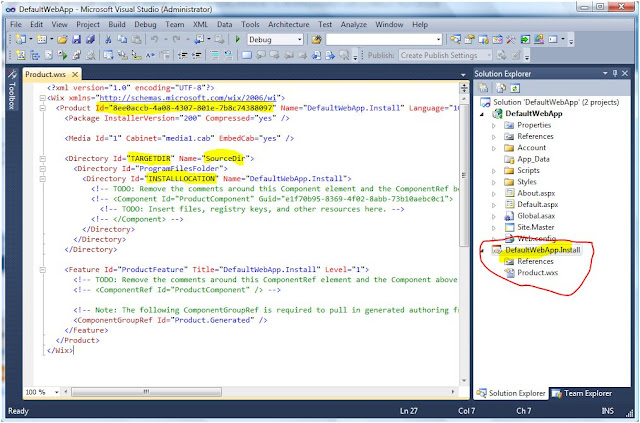Image resolution: width=640 pixels, height=423 pixels.
Task: Click the Paste toolbar icon
Action: pyautogui.click(x=136, y=40)
